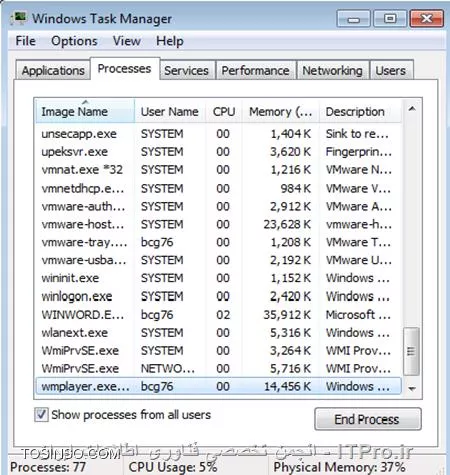Click the scrollbar down arrow
Image resolution: width=450 pixels, height=475 pixels.
(x=412, y=389)
